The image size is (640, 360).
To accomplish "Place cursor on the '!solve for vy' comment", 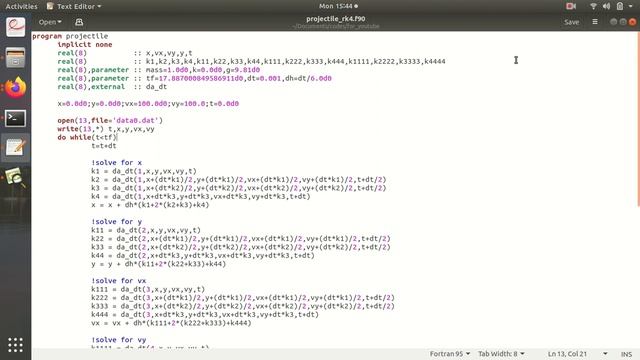I will click(x=118, y=340).
